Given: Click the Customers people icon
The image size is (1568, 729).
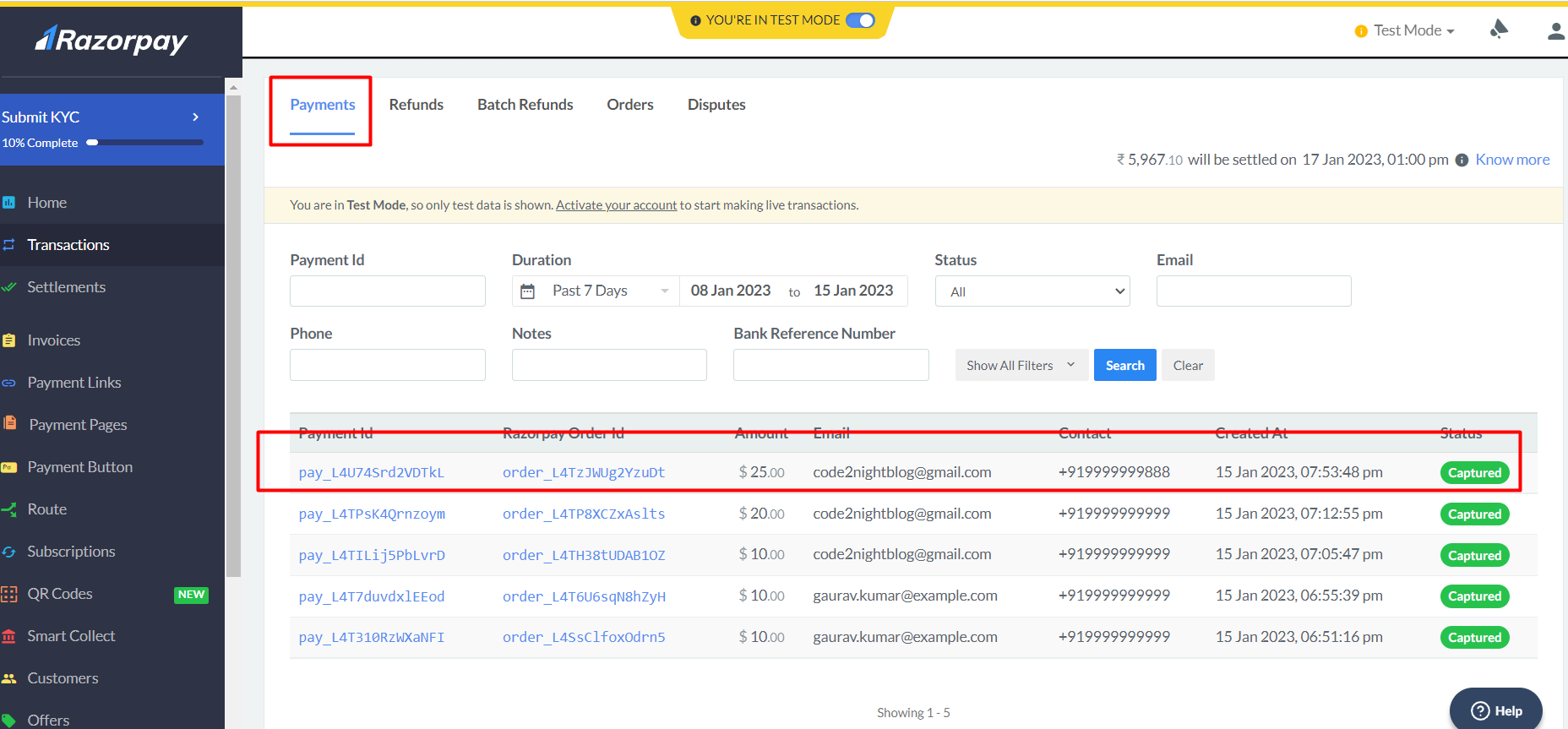Looking at the screenshot, I should click(8, 678).
